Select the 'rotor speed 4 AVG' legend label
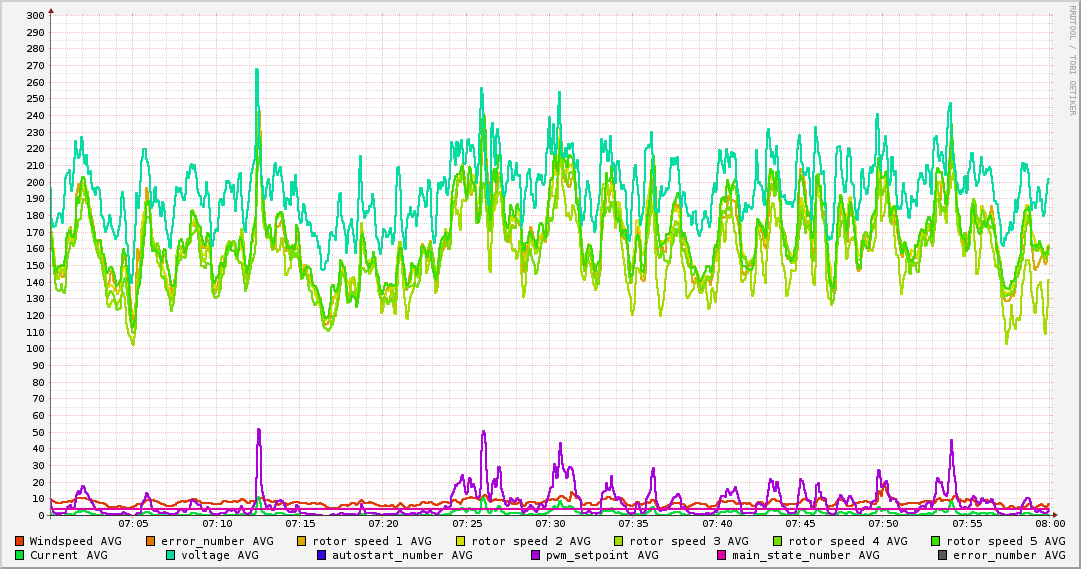This screenshot has width=1081, height=569. (x=847, y=541)
